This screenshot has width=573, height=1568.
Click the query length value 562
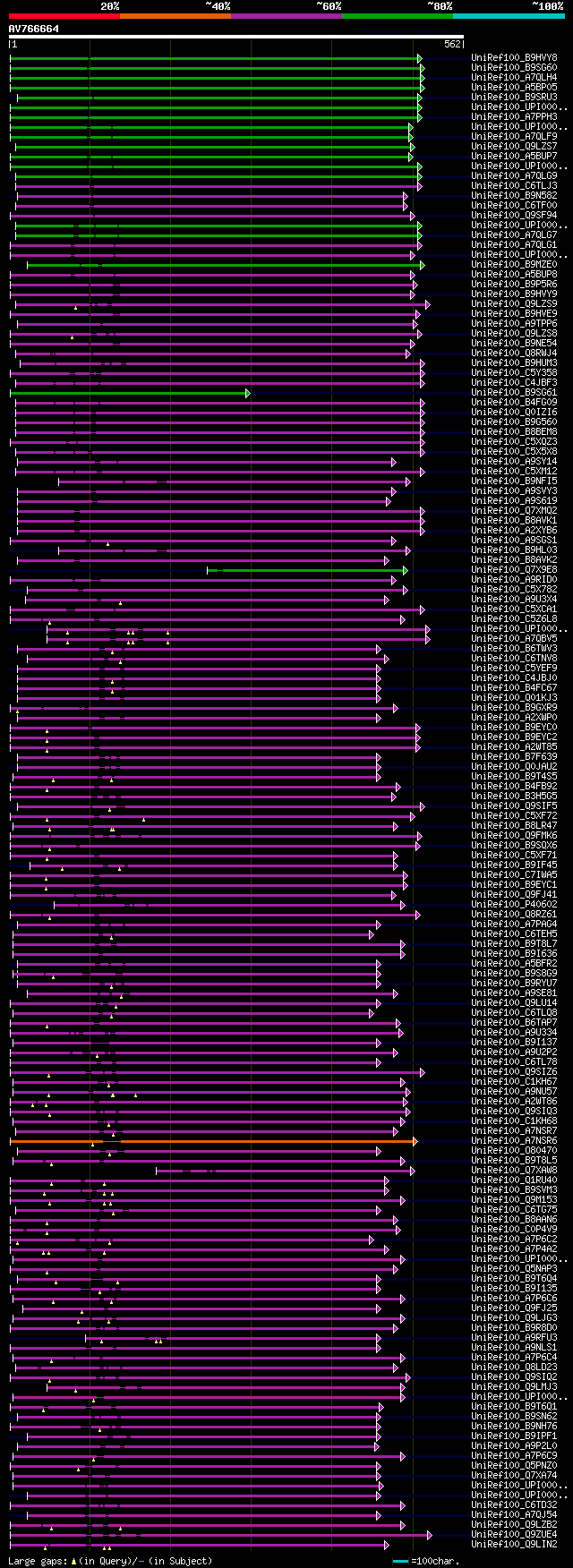tap(452, 44)
